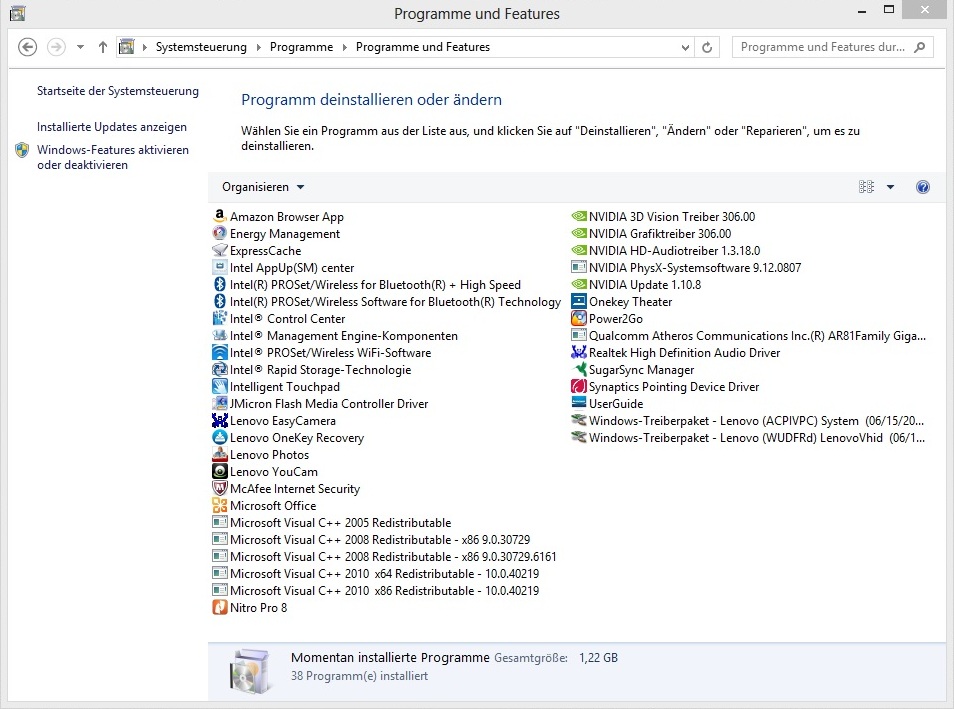Click the ExpressCache icon
Viewport: 954px width, 709px height.
(220, 250)
